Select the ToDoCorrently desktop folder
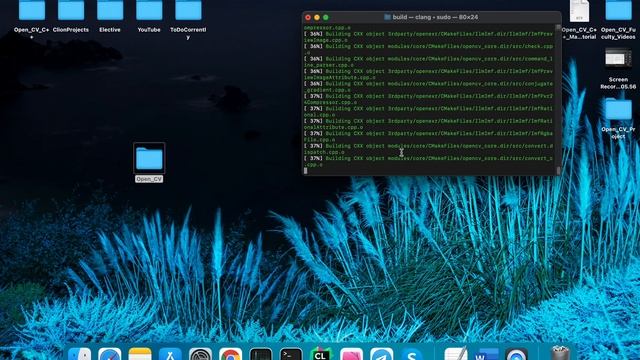Image resolution: width=640 pixels, height=360 pixels. coord(188,11)
